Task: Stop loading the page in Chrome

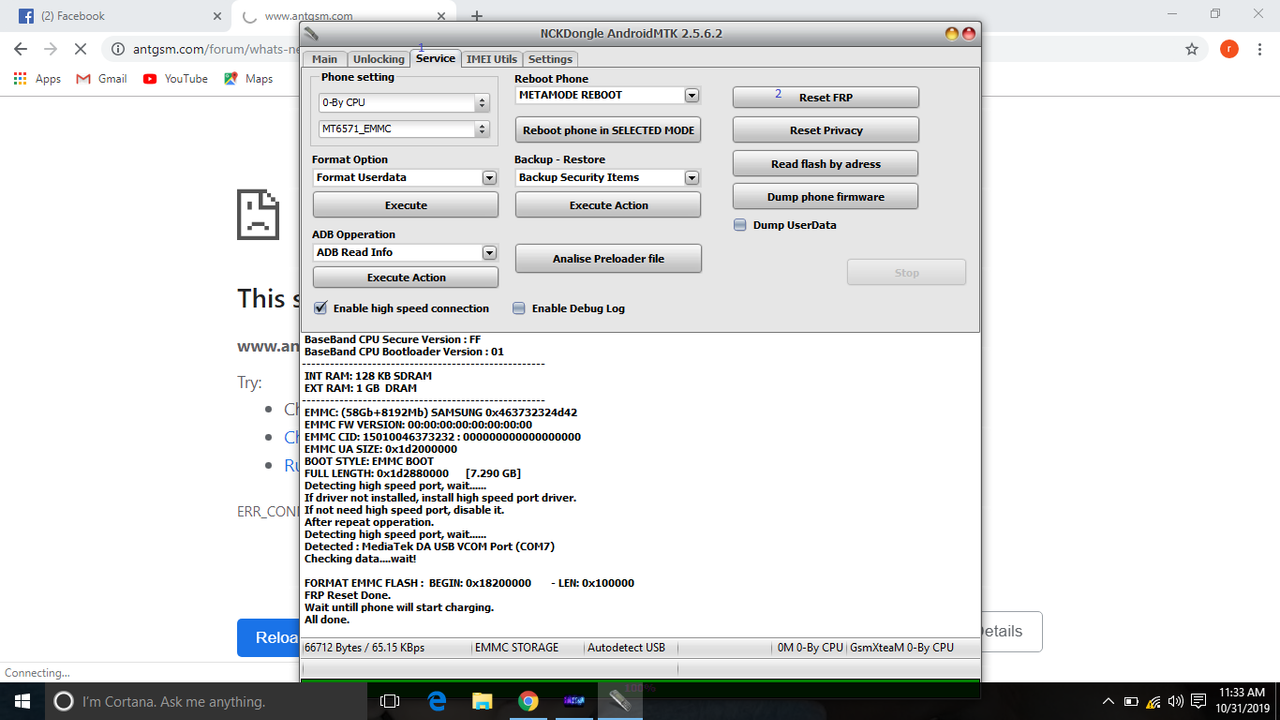Action: [x=81, y=49]
